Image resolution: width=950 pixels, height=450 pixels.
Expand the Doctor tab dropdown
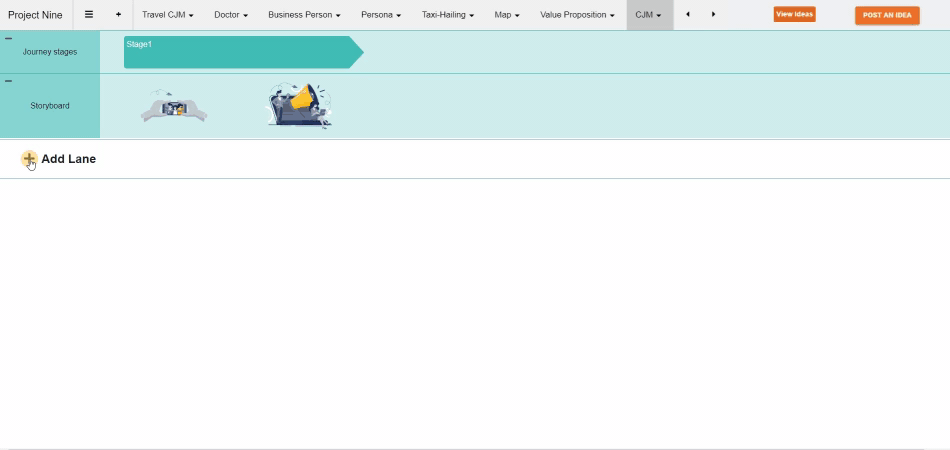[x=230, y=15]
